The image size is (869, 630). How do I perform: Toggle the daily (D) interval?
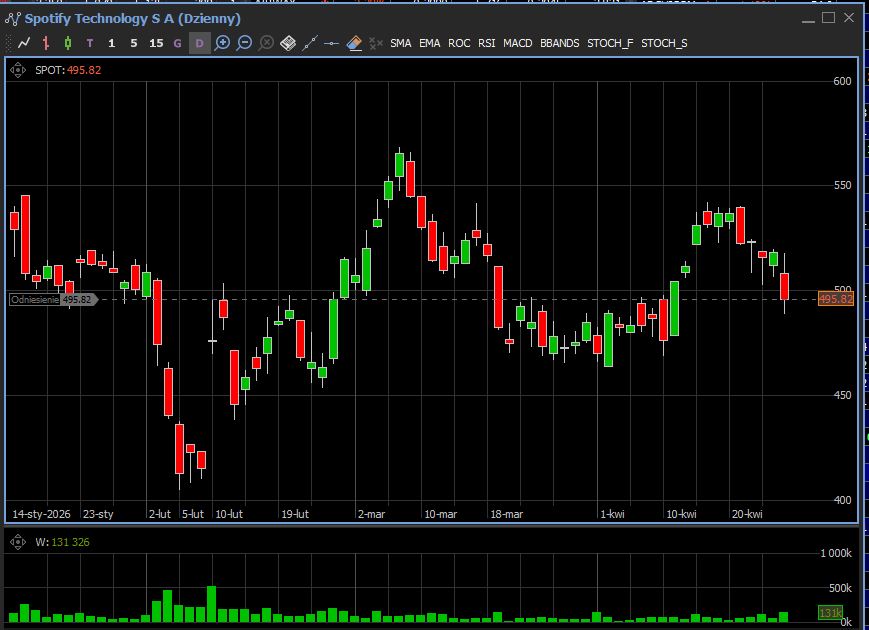(200, 43)
